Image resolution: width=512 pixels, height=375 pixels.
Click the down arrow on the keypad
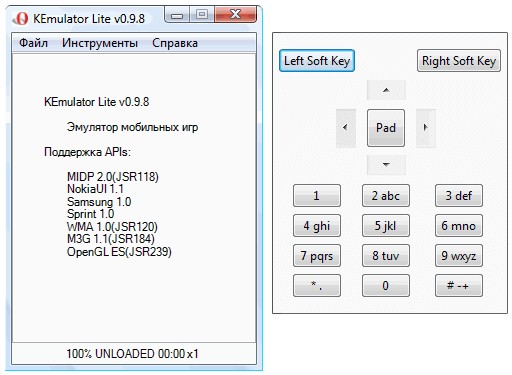pos(386,165)
